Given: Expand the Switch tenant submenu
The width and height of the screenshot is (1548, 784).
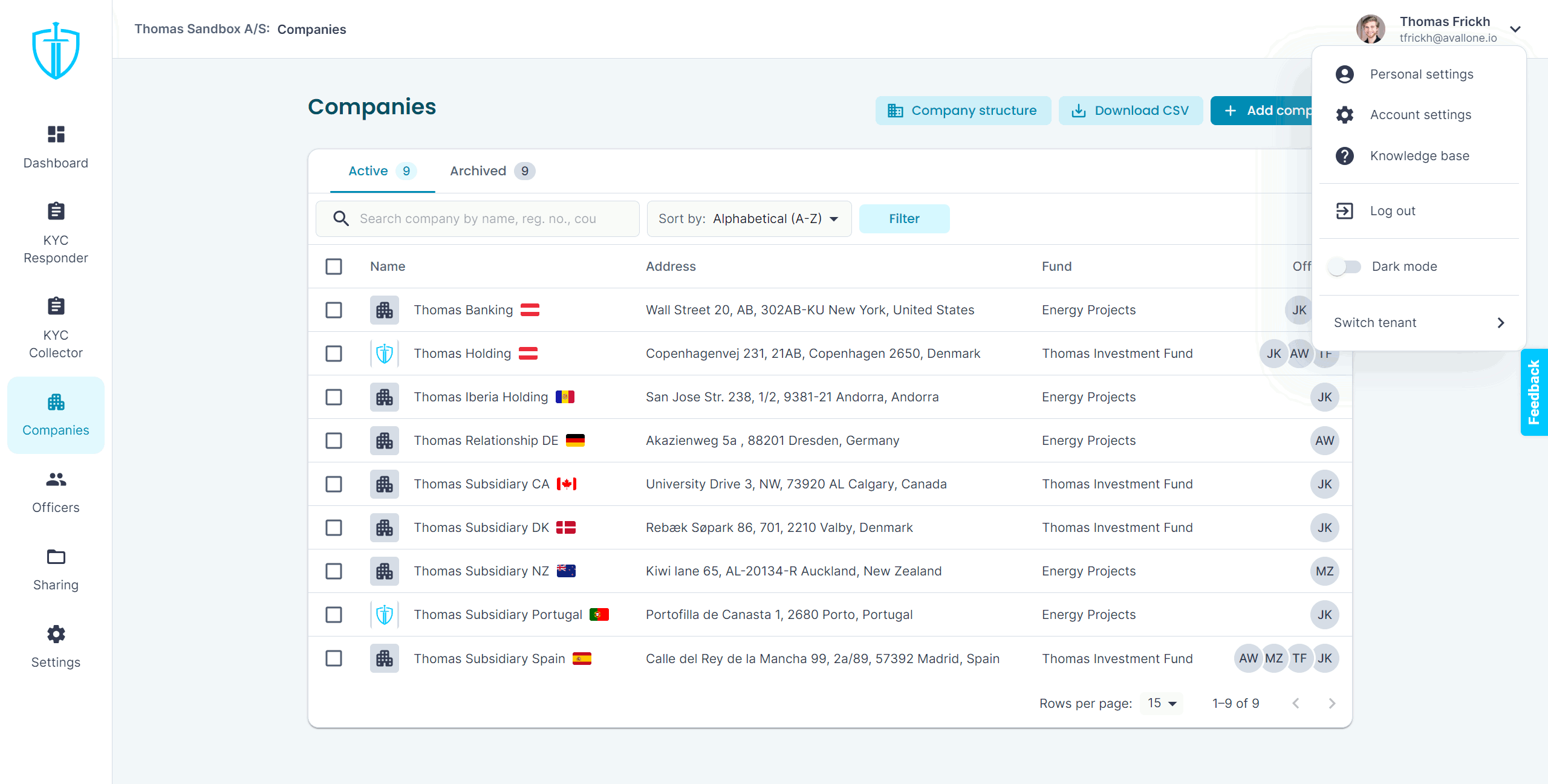Looking at the screenshot, I should click(x=1419, y=323).
